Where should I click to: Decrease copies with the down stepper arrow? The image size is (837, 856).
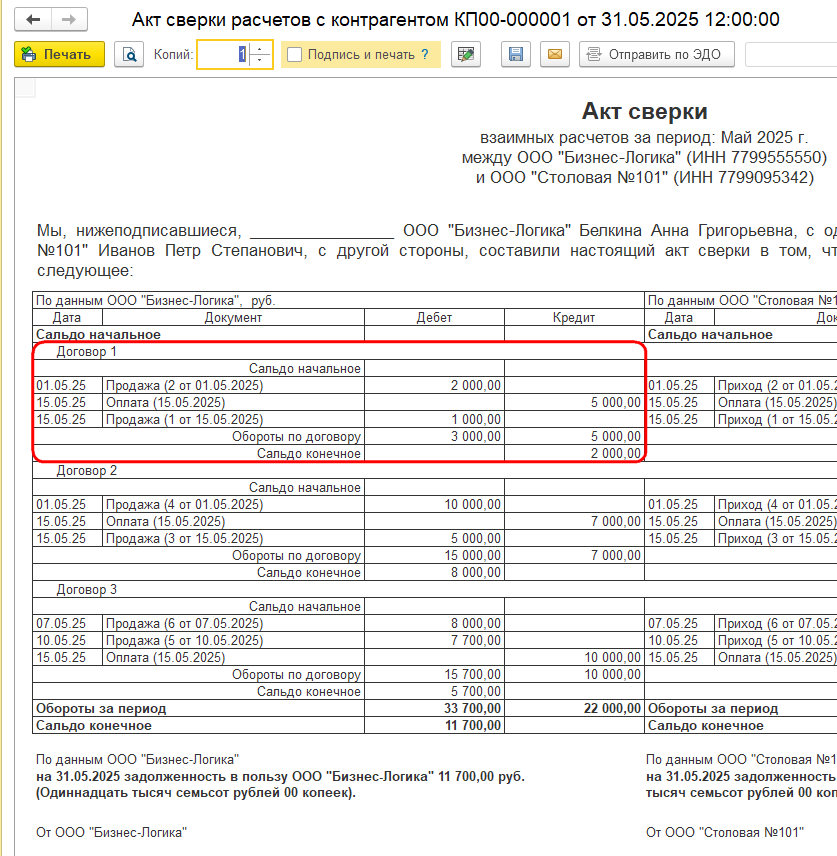260,61
